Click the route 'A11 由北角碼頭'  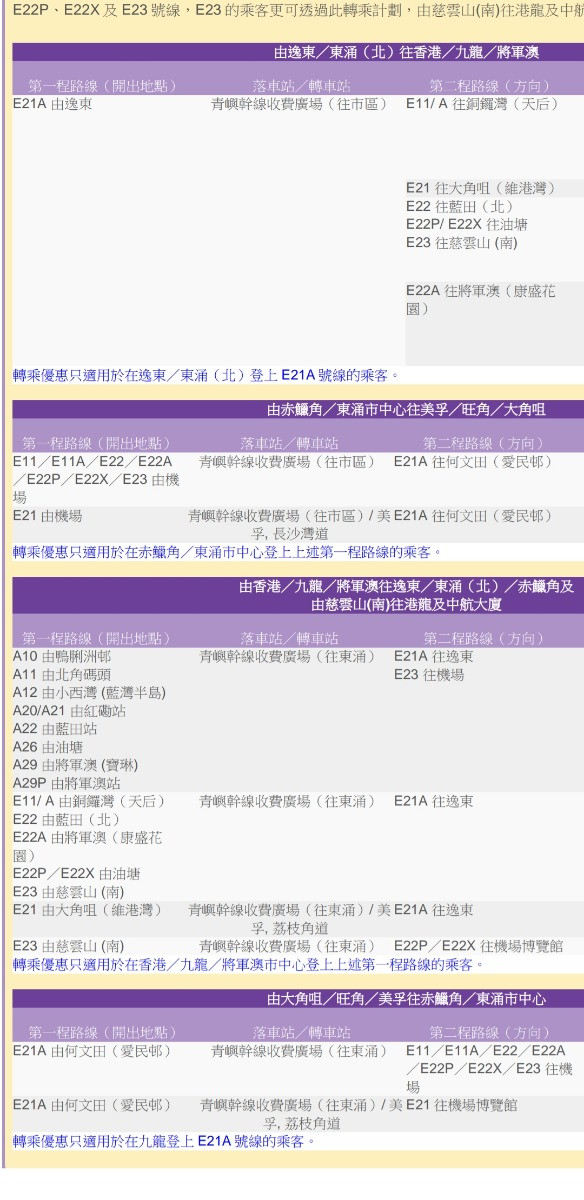click(61, 674)
